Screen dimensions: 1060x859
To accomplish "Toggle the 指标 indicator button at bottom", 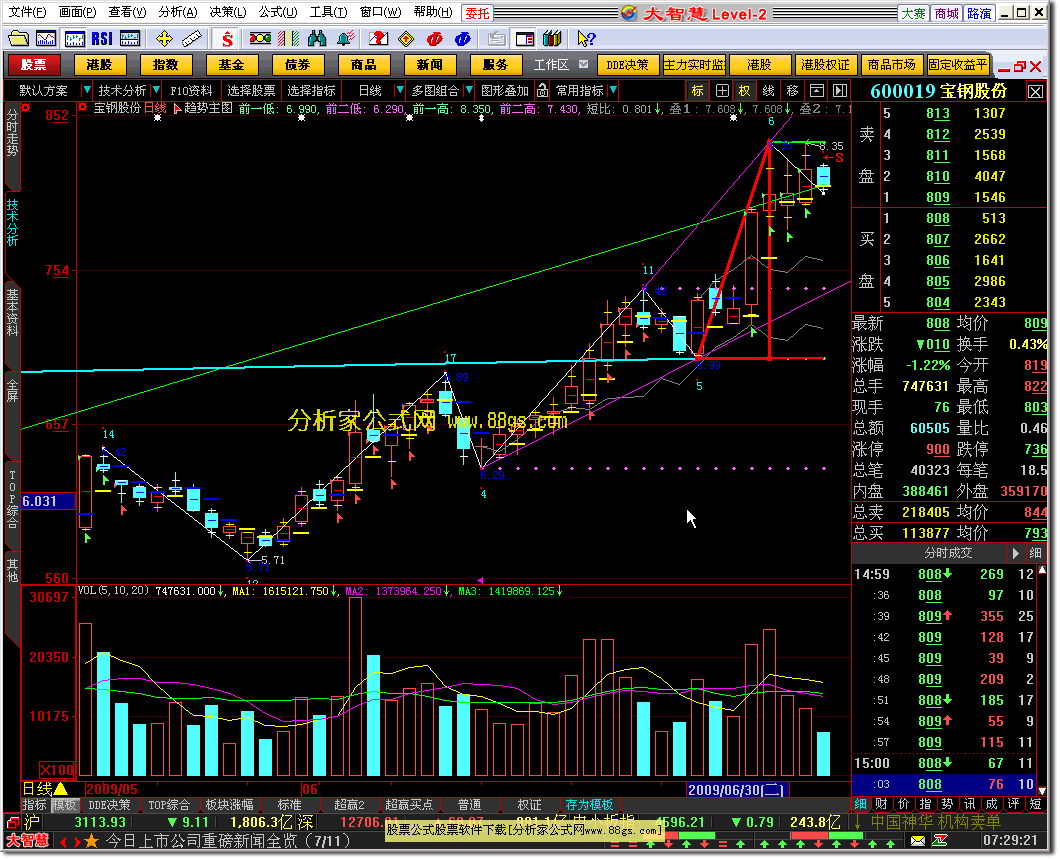I will click(x=34, y=805).
